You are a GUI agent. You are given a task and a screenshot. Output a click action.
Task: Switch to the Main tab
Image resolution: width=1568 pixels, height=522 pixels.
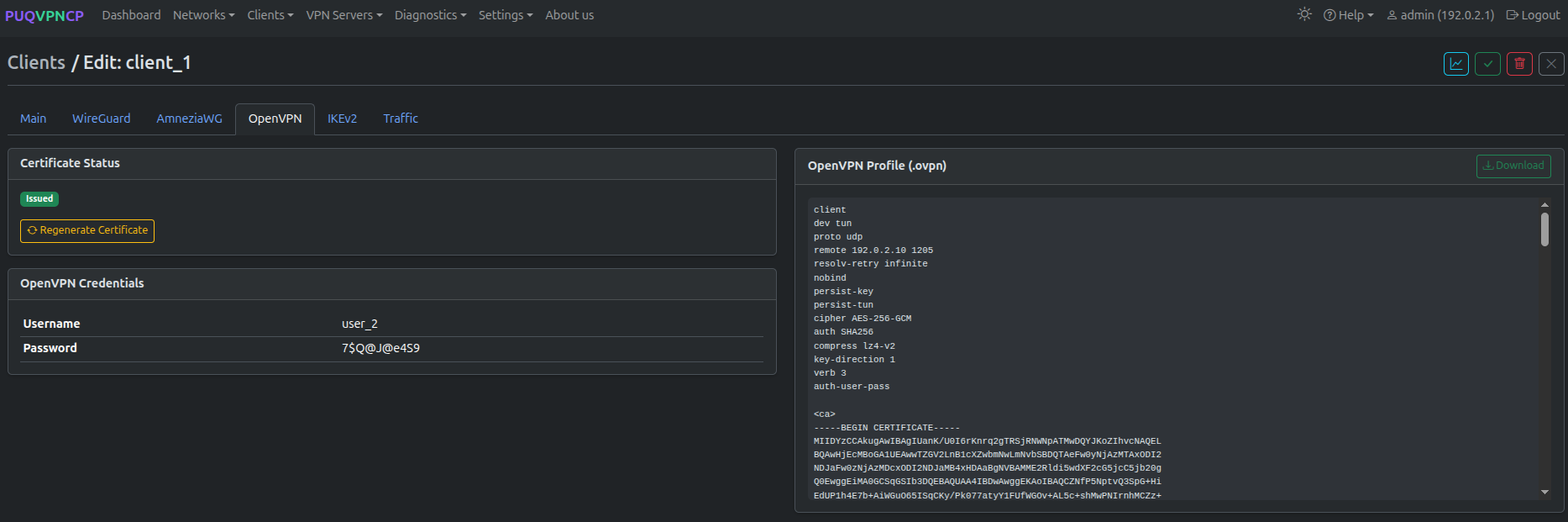tap(34, 119)
